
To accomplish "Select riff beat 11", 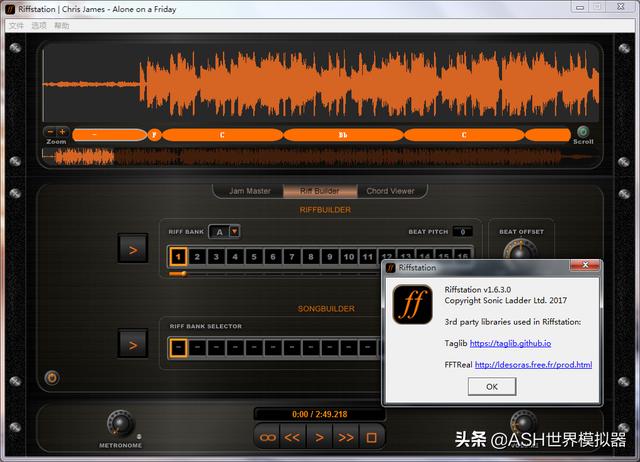I will [x=368, y=257].
